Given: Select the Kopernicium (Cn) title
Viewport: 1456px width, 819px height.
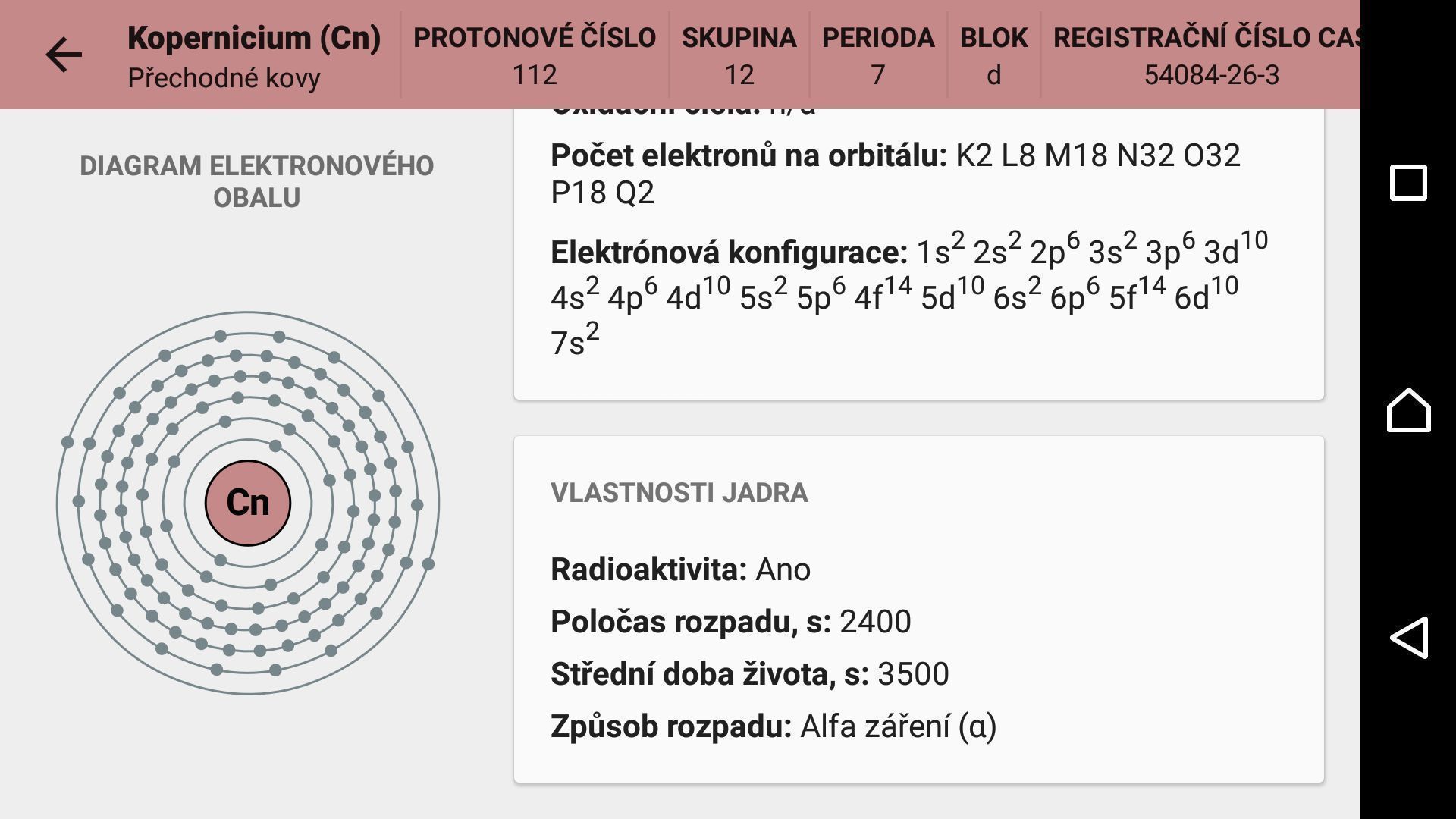Looking at the screenshot, I should coord(254,37).
